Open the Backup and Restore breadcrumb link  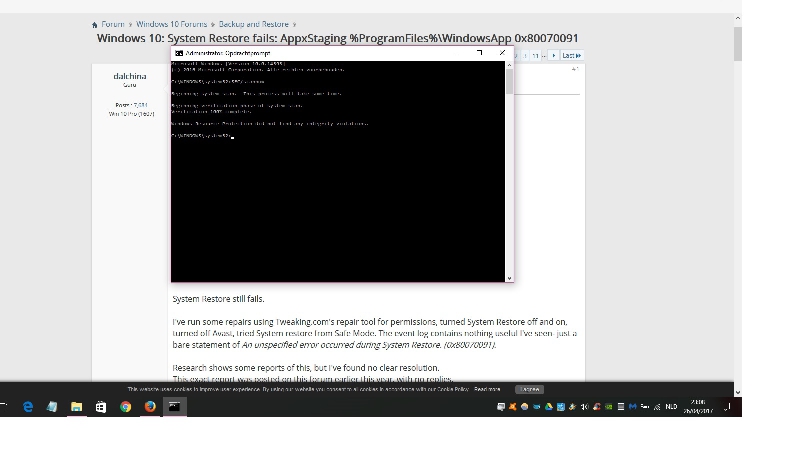point(254,24)
